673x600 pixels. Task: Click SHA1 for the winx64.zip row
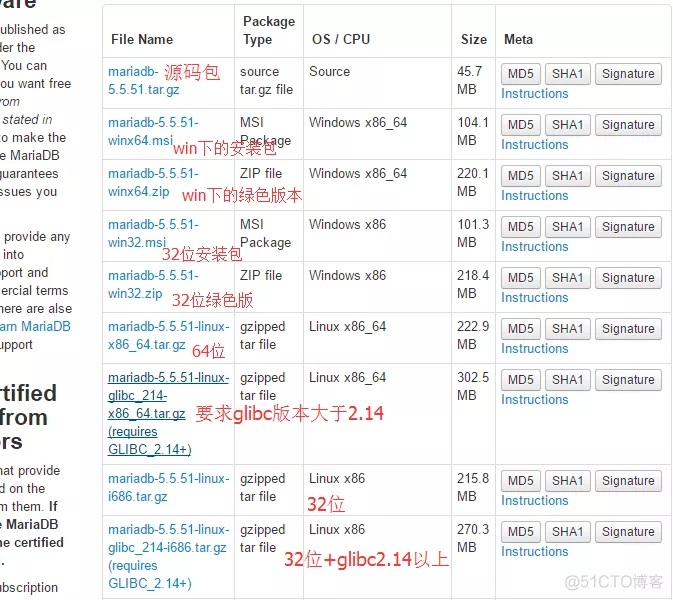tap(567, 176)
